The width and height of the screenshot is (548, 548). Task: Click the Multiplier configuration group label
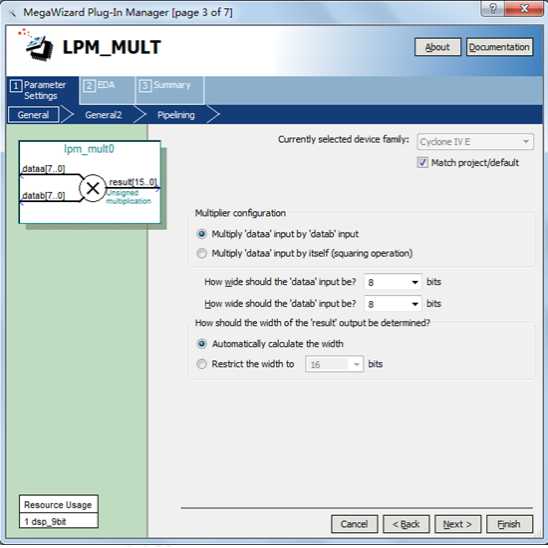(x=240, y=213)
